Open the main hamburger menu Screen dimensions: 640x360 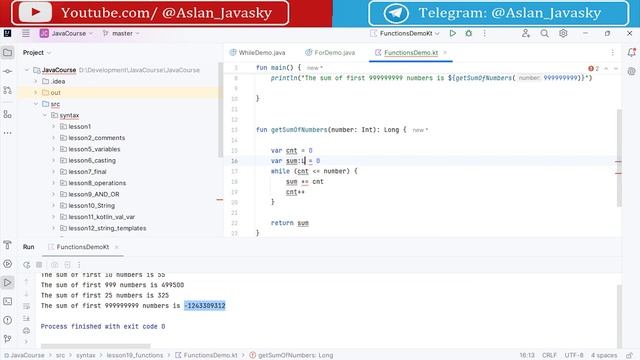[x=26, y=33]
